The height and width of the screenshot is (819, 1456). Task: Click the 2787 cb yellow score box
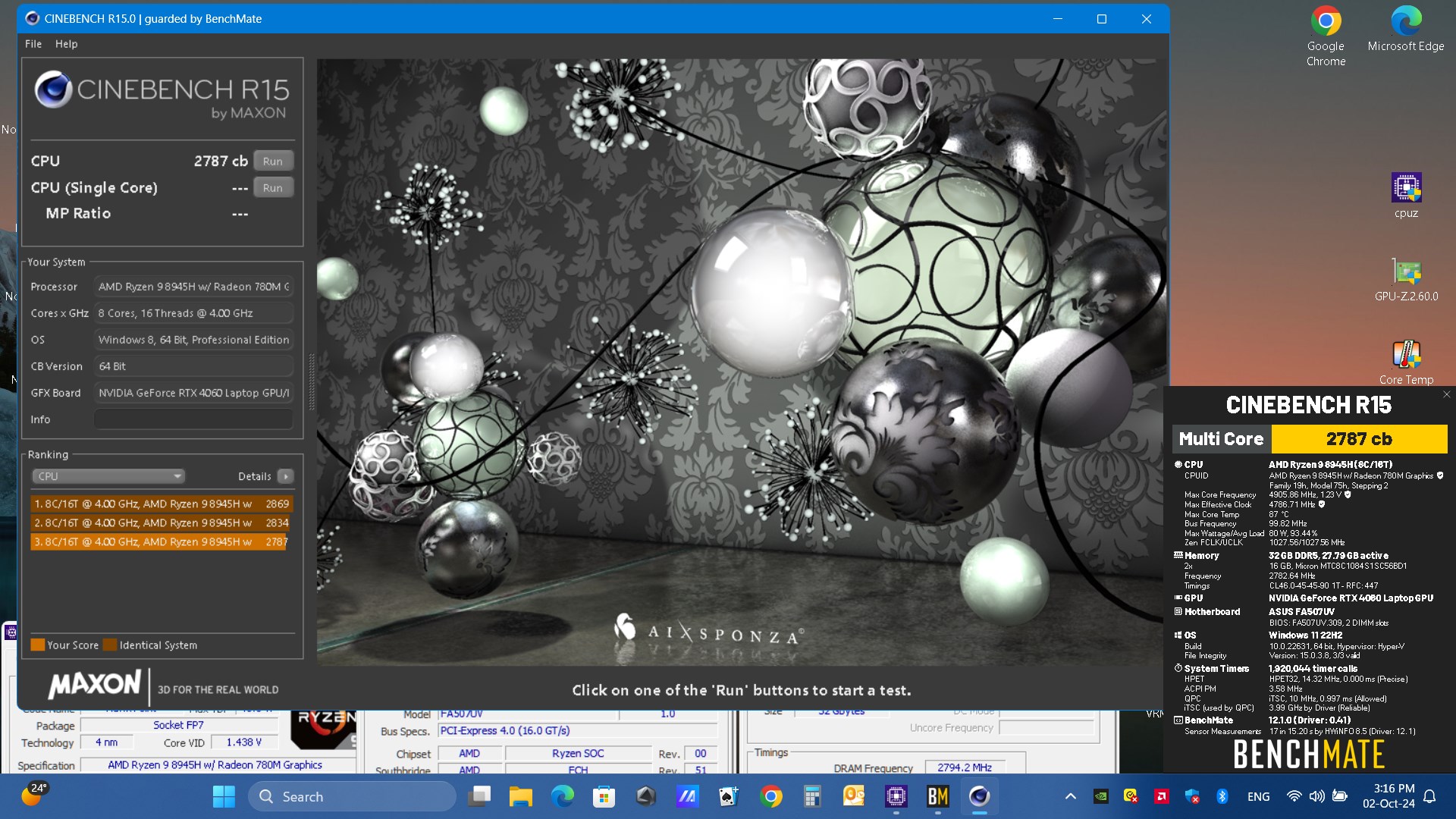point(1359,439)
